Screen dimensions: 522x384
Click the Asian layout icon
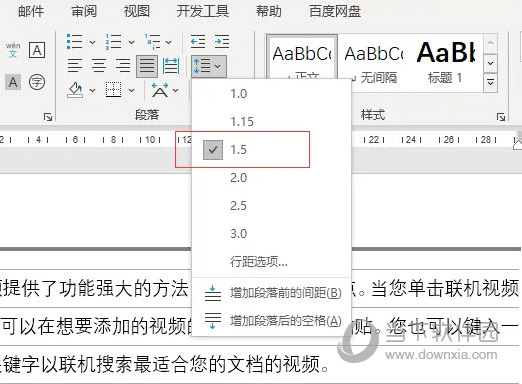[160, 90]
